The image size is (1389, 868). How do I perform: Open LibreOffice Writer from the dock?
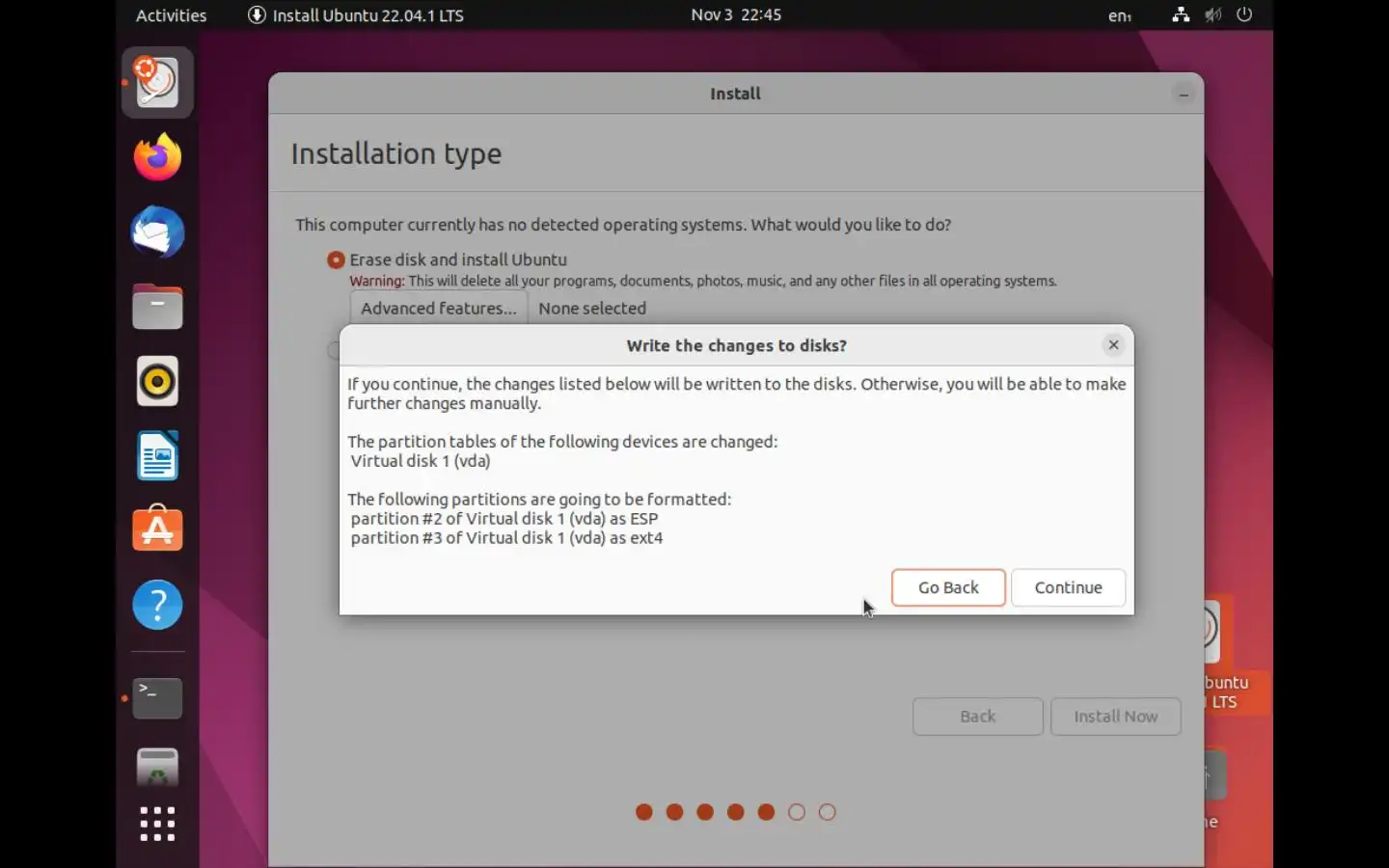(x=157, y=455)
